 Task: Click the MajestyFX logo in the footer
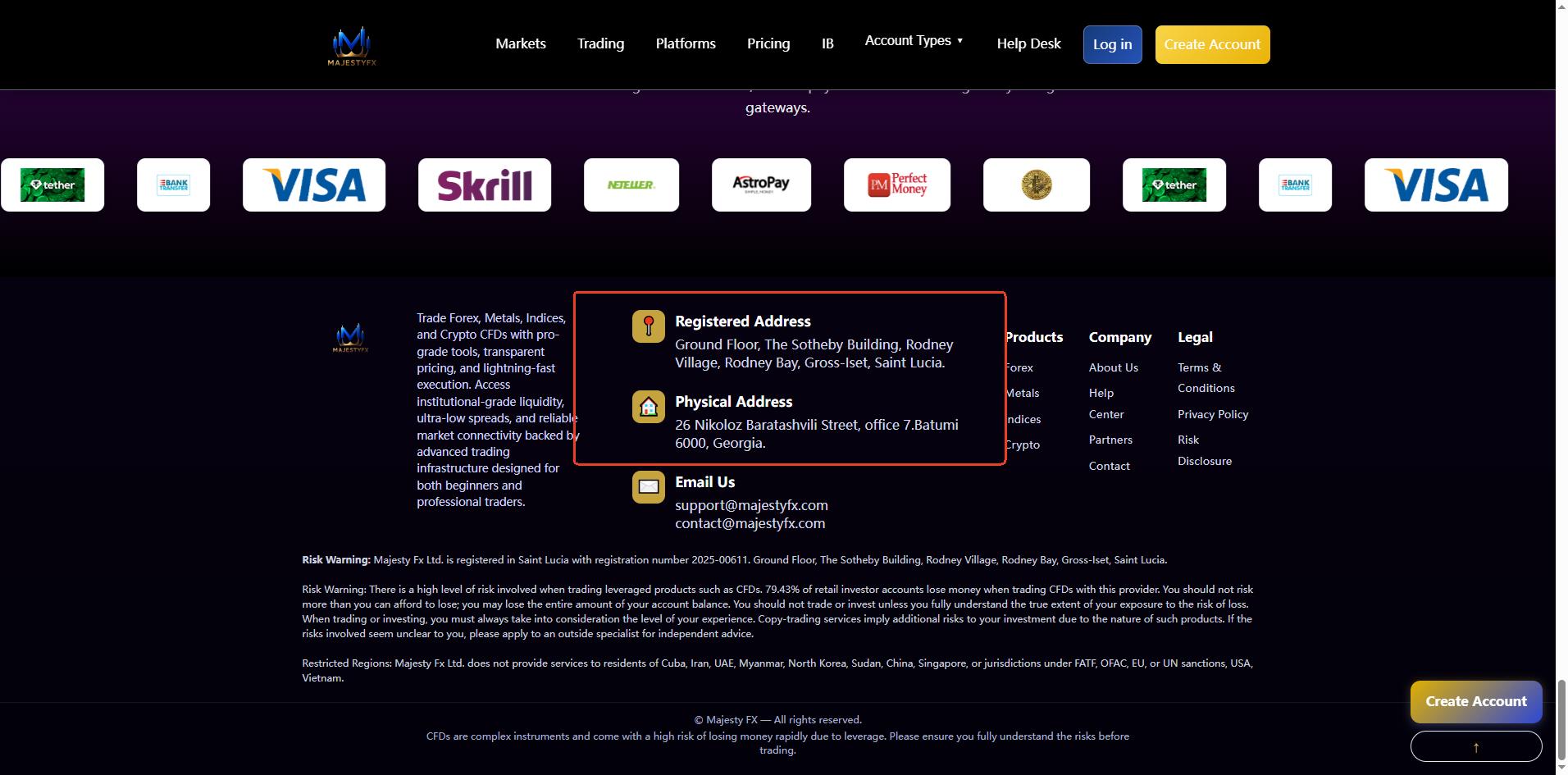[x=350, y=338]
